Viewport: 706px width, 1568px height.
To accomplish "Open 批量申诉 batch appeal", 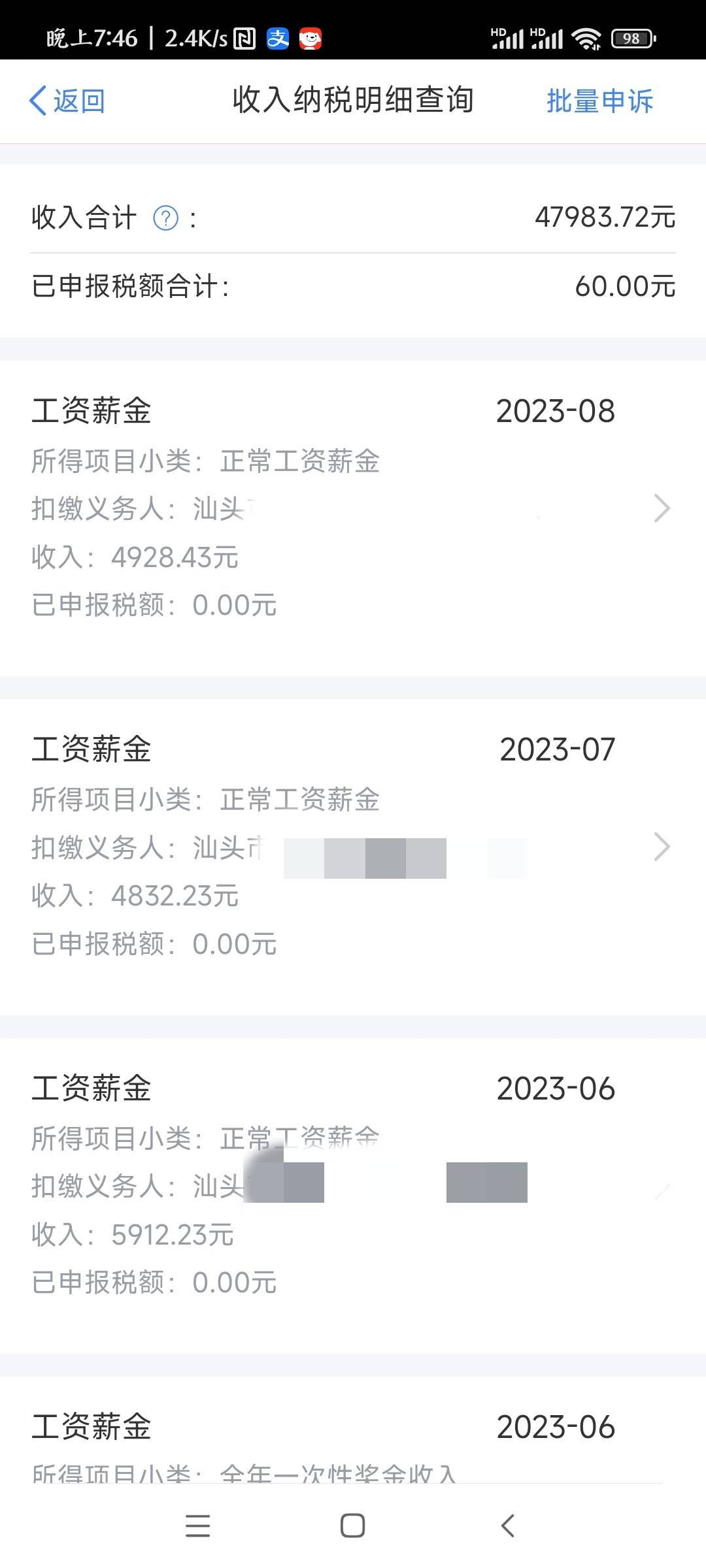I will (x=599, y=101).
